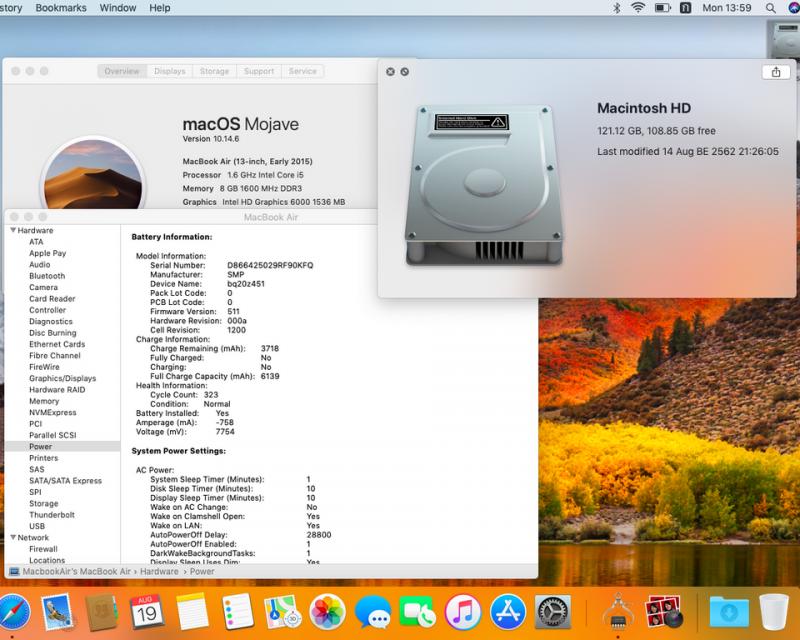Open System Preferences from the Dock

[x=553, y=611]
